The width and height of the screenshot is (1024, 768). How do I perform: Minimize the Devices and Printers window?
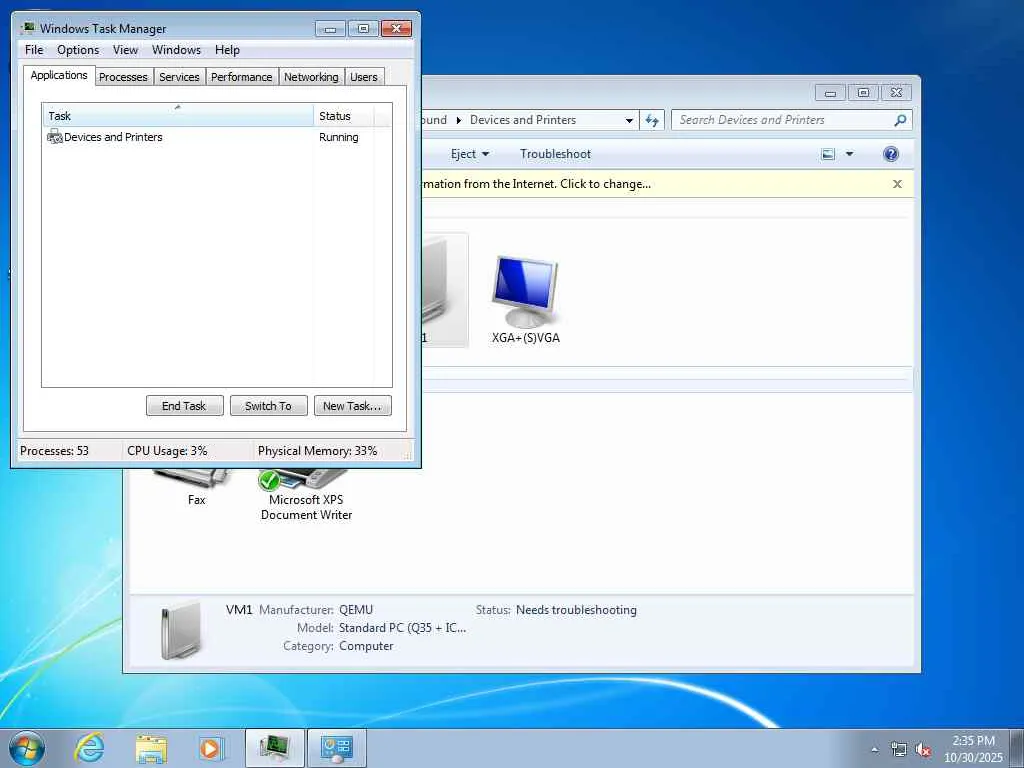click(830, 93)
